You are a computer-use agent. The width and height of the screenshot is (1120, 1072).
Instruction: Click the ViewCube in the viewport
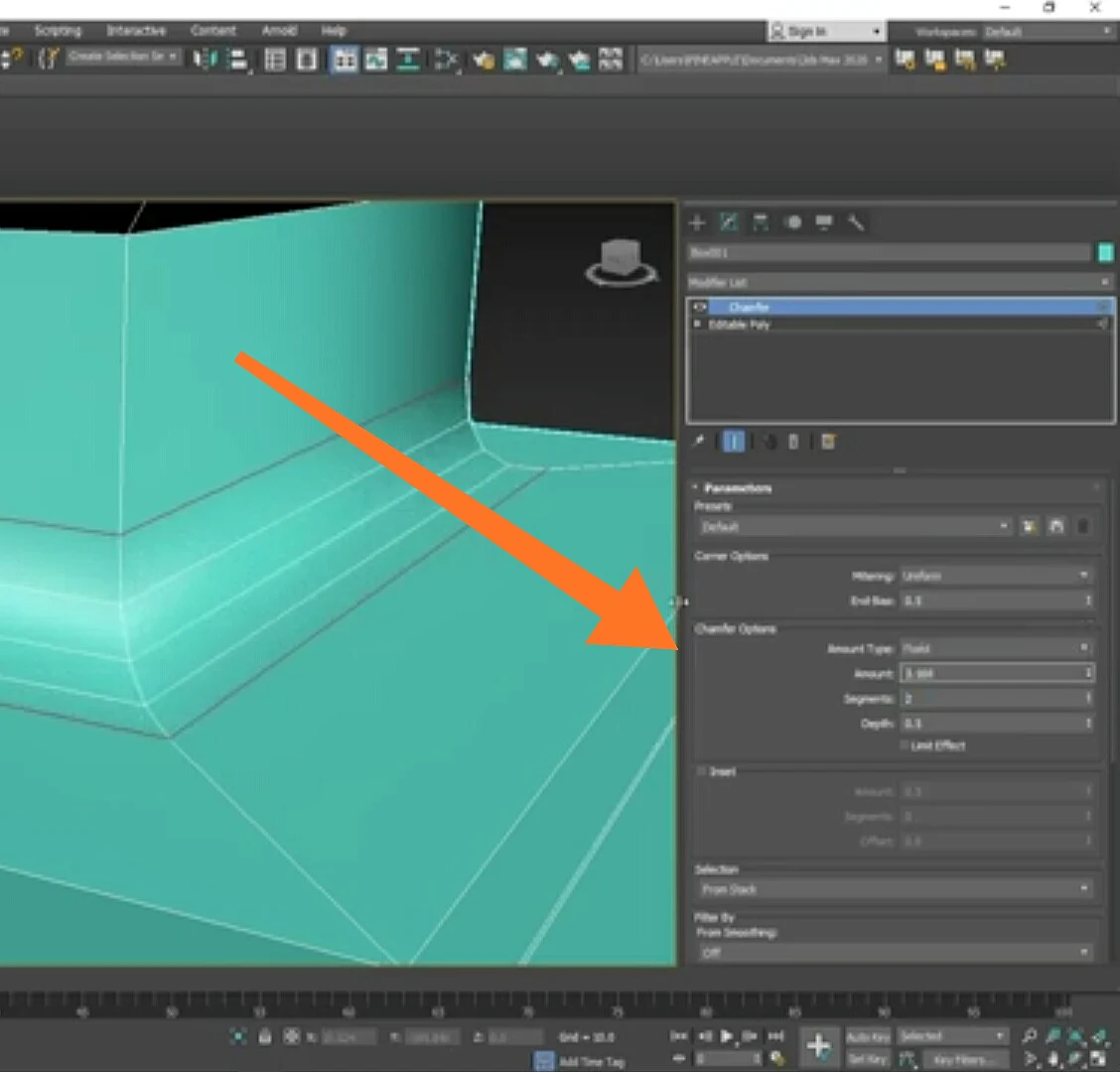pyautogui.click(x=621, y=262)
